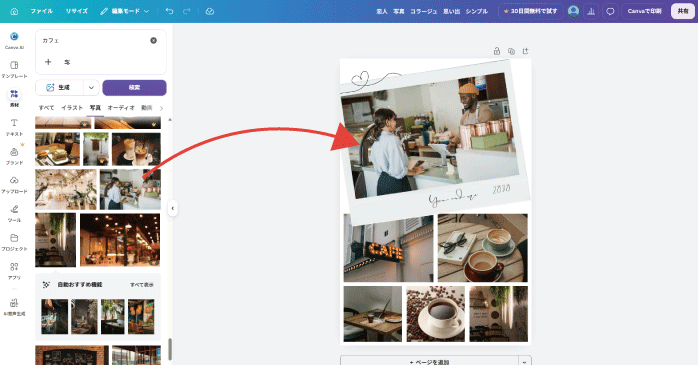Add new page icon above canvas
The height and width of the screenshot is (365, 698).
tap(525, 51)
